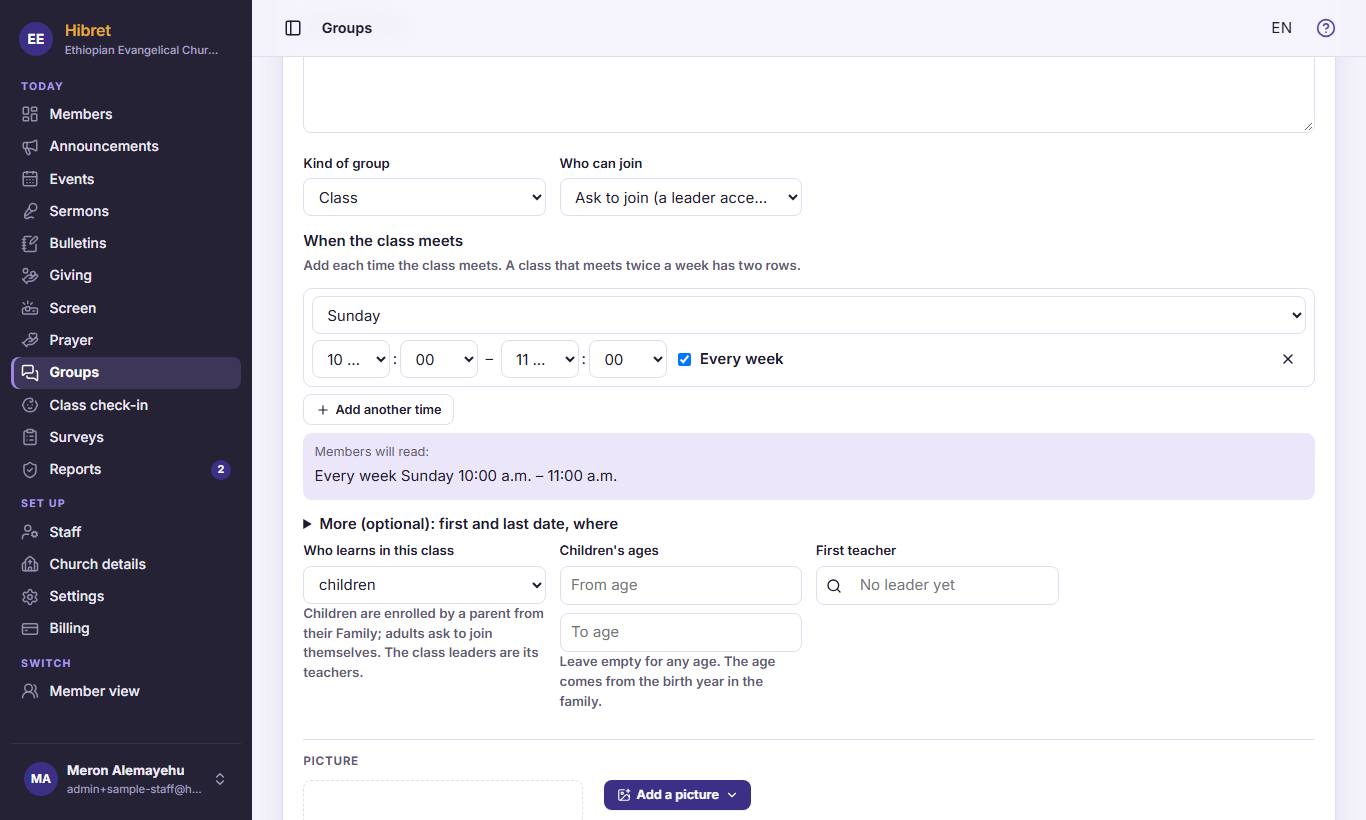Image resolution: width=1366 pixels, height=820 pixels.
Task: Click the Events calendar icon
Action: pos(30,179)
